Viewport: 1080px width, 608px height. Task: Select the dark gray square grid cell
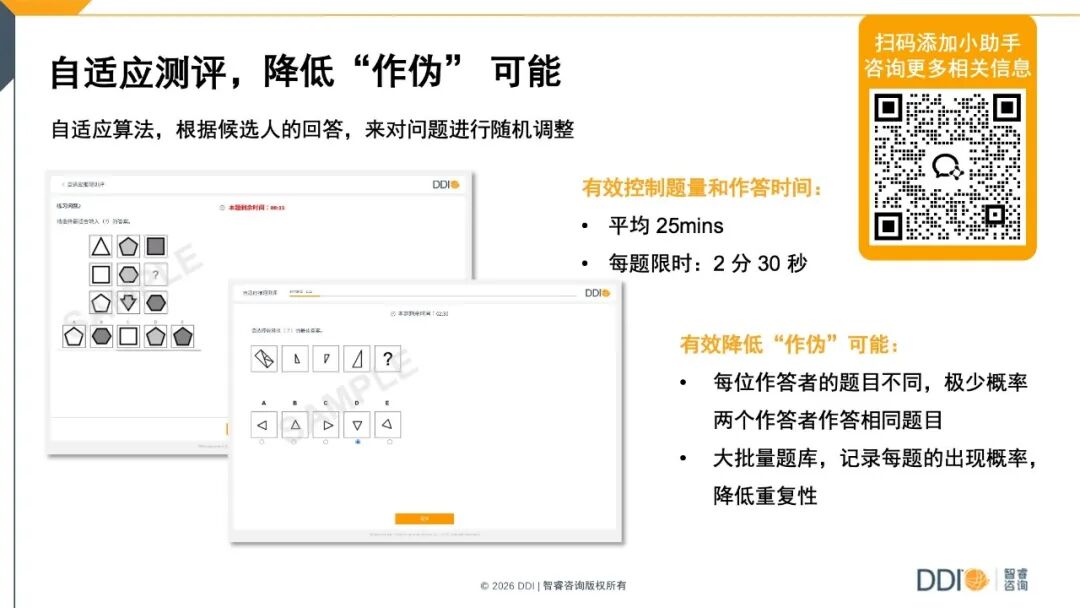[156, 247]
